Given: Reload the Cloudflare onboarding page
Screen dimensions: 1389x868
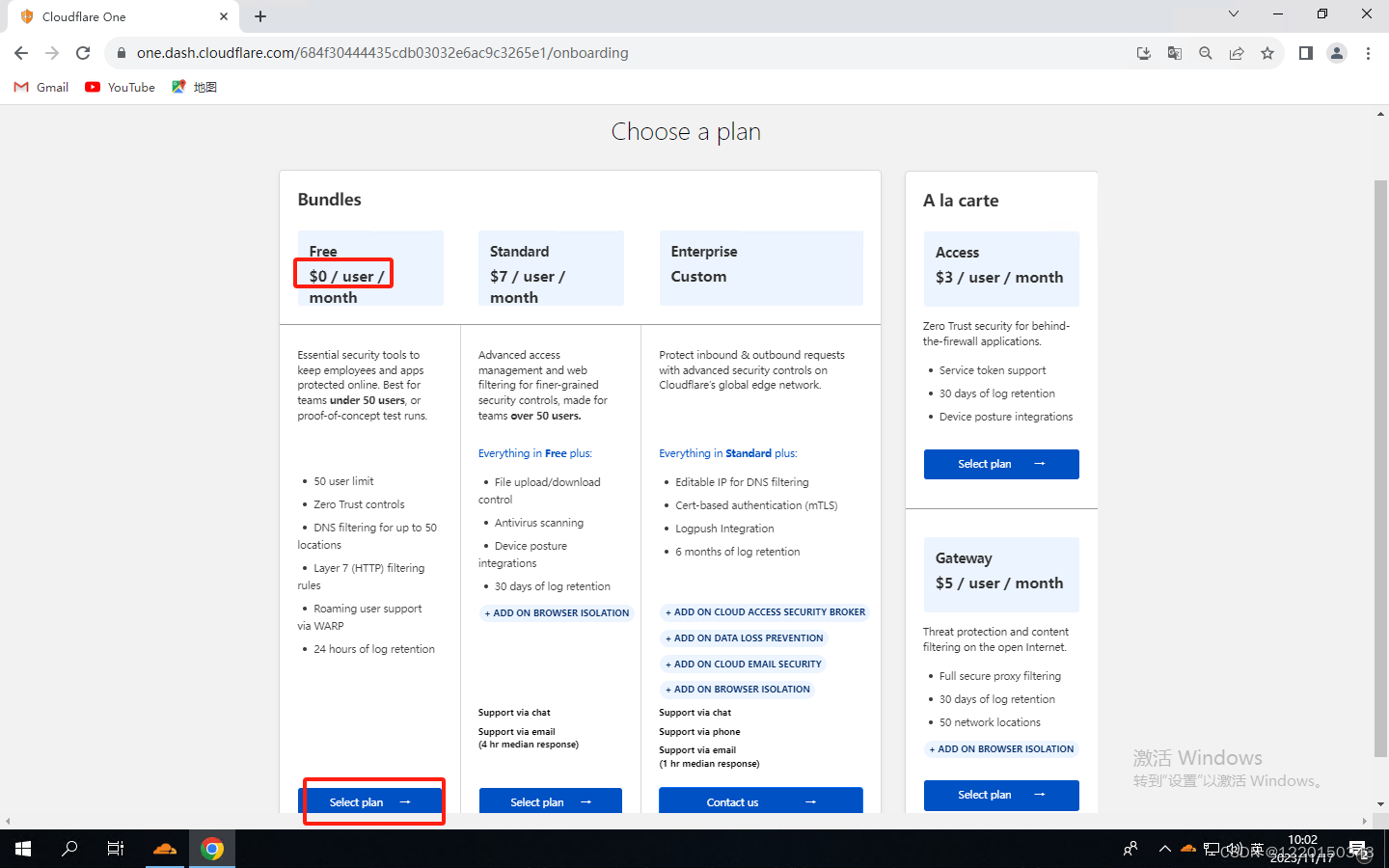Looking at the screenshot, I should coord(83,53).
